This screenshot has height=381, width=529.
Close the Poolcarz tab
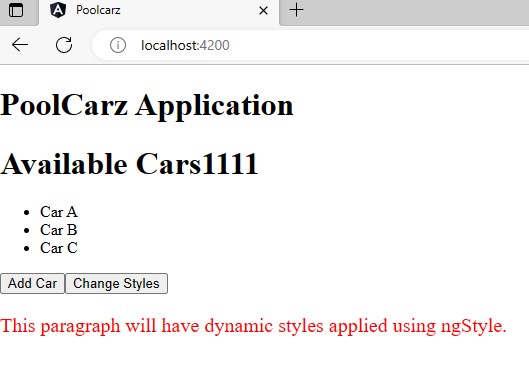coord(263,11)
